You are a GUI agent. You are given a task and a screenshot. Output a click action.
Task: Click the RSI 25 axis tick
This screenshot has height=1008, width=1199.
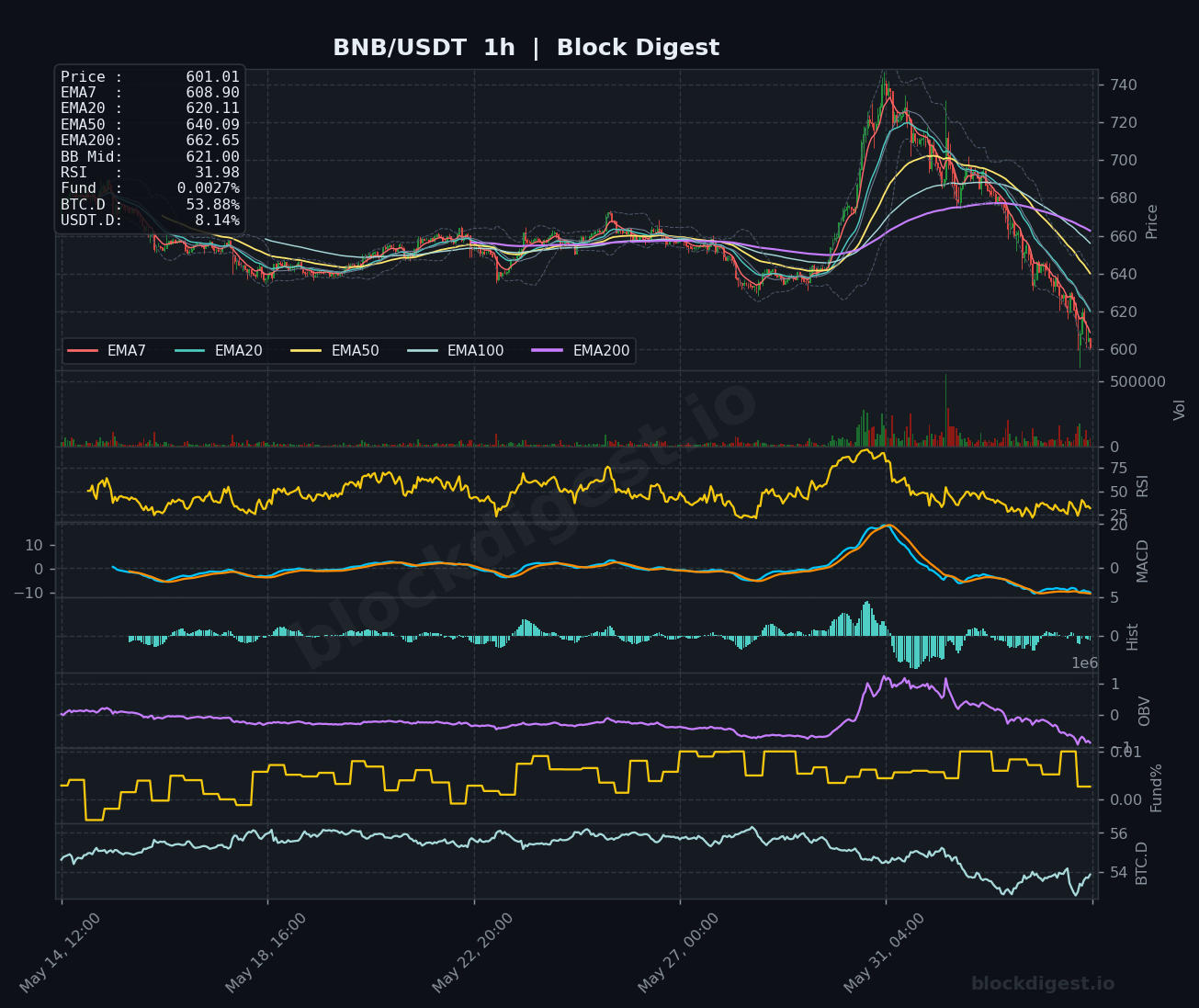[x=1118, y=515]
